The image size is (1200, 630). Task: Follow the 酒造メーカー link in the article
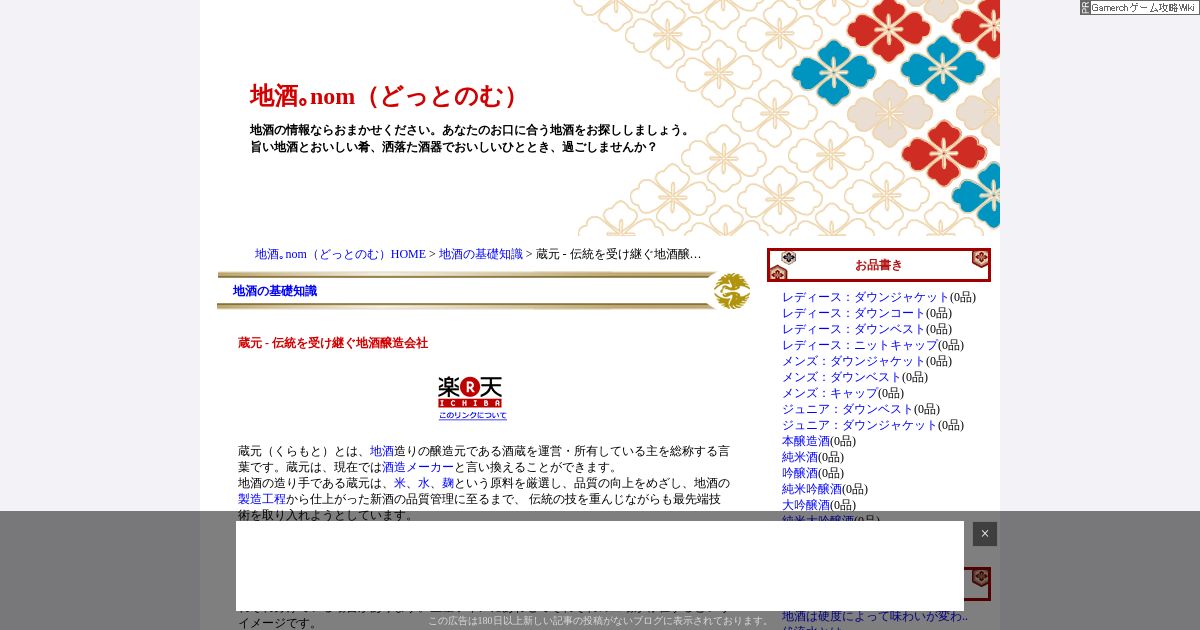click(x=418, y=467)
